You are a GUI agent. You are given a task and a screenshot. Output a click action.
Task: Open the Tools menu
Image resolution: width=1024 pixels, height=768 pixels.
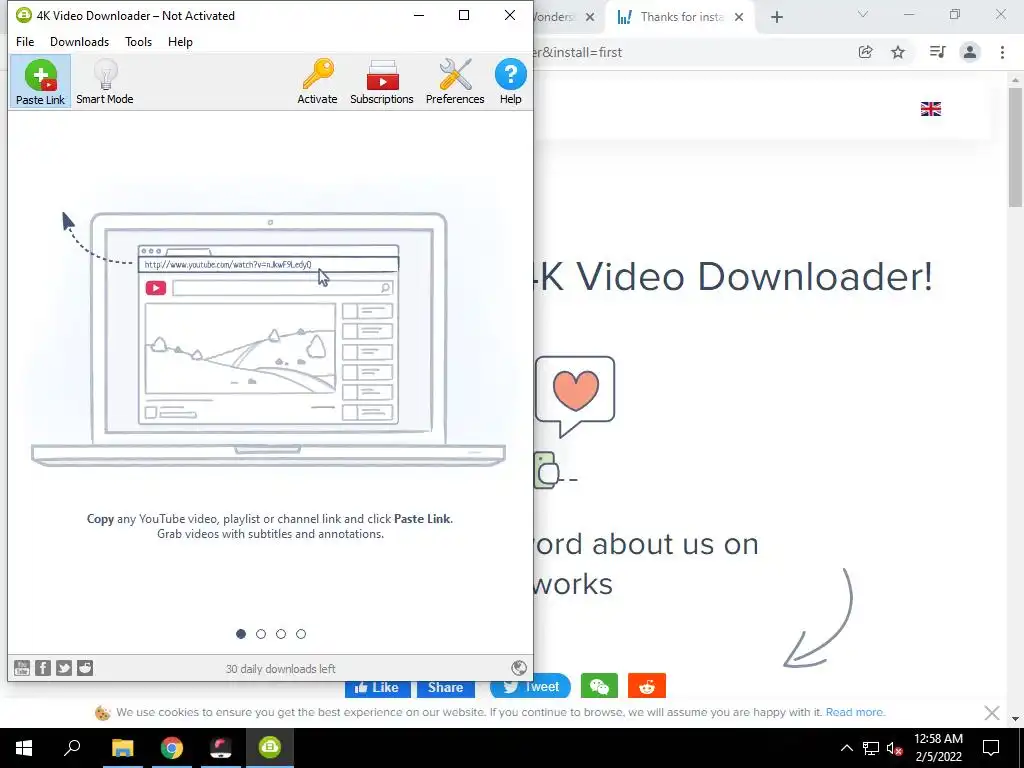point(138,42)
